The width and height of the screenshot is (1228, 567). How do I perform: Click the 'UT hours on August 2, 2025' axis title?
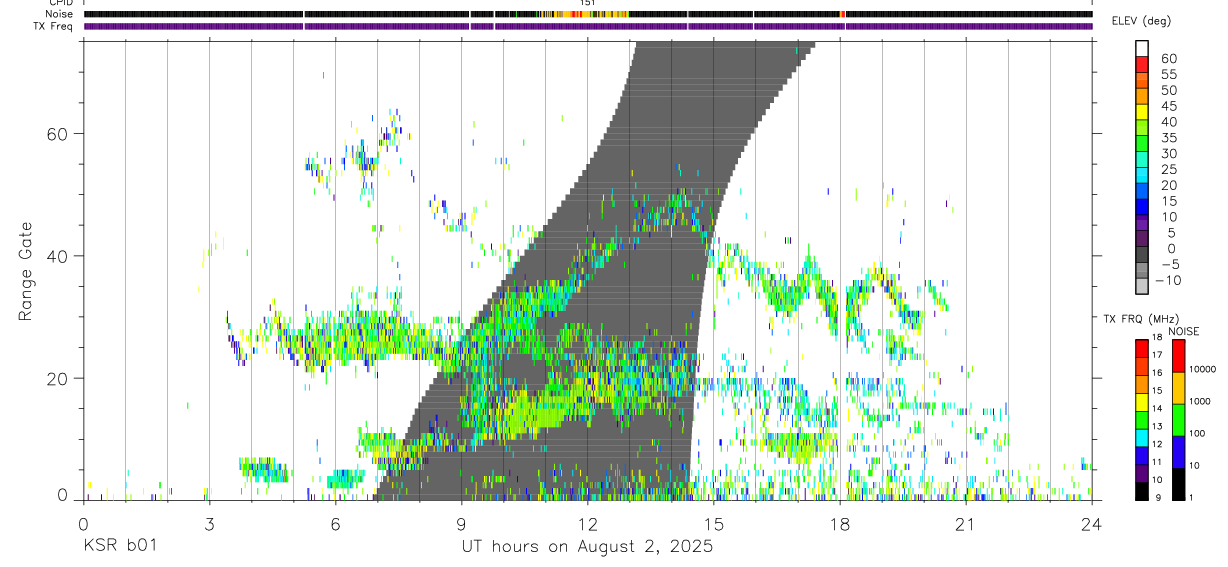(587, 547)
